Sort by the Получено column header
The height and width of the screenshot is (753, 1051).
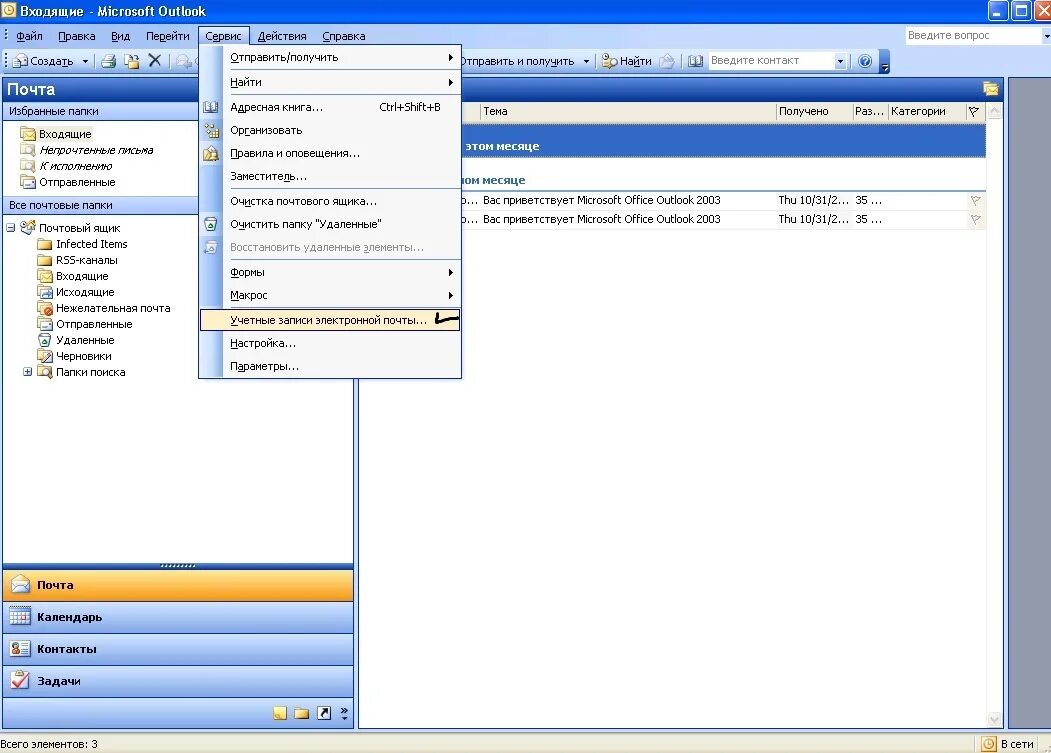tap(814, 111)
